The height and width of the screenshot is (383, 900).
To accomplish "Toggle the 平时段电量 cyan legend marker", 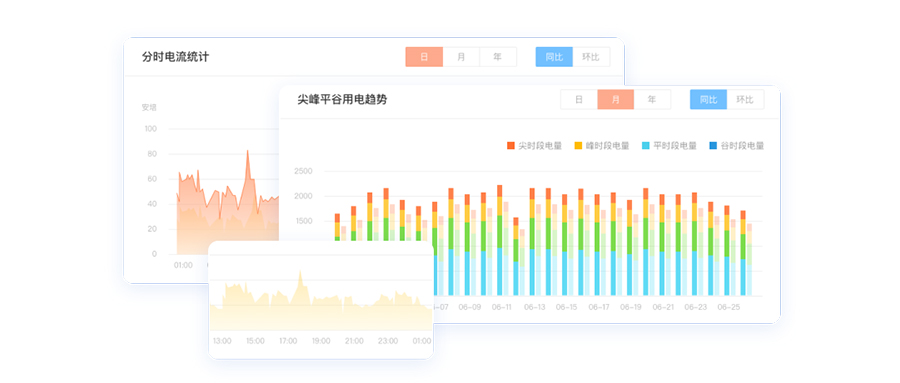I will coord(646,146).
